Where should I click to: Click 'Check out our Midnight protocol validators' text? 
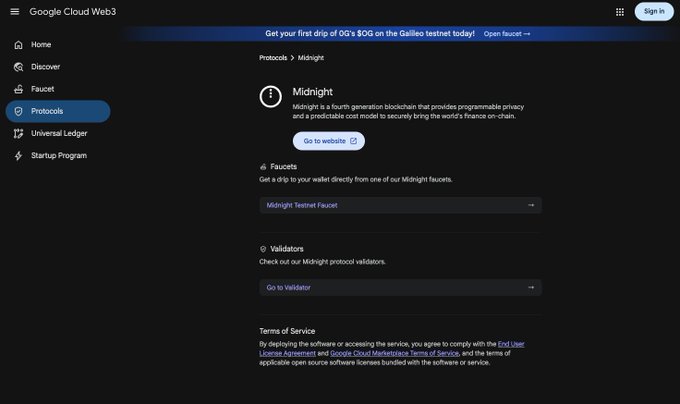(x=322, y=262)
